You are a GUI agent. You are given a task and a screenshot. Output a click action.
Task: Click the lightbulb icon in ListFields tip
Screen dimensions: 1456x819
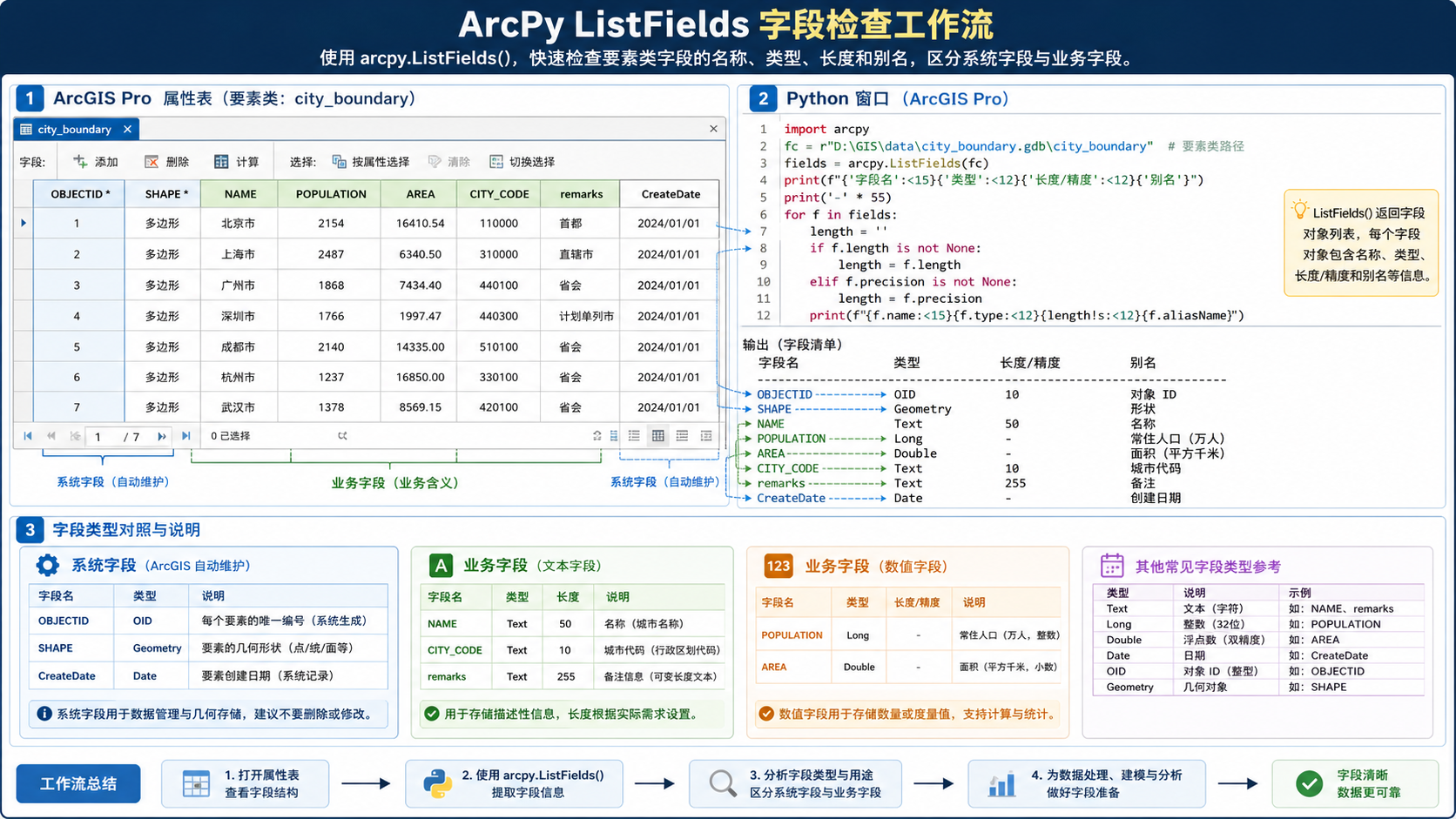[1300, 210]
